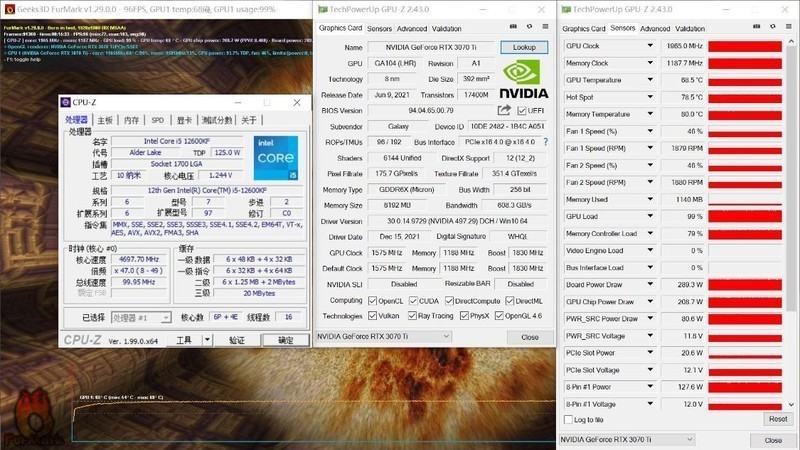Switch to Advanced tab in GPU-Z Sensors window
This screenshot has width=800, height=450.
click(x=655, y=29)
